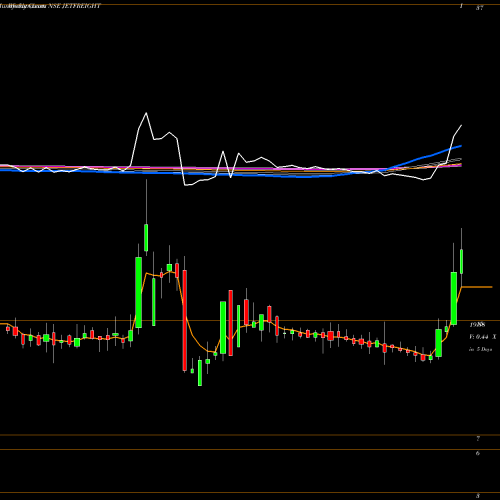Click the 'V: 0.44 X' volume label
The height and width of the screenshot is (500, 500).
pyautogui.click(x=483, y=337)
